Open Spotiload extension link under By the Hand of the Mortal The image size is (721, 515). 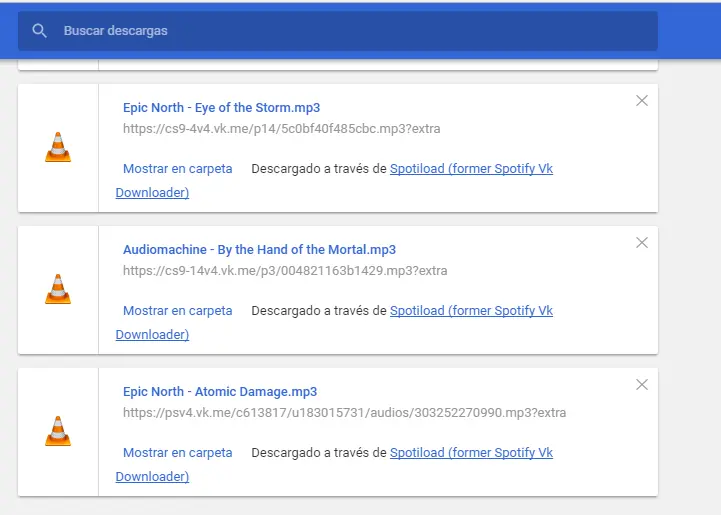coord(471,311)
